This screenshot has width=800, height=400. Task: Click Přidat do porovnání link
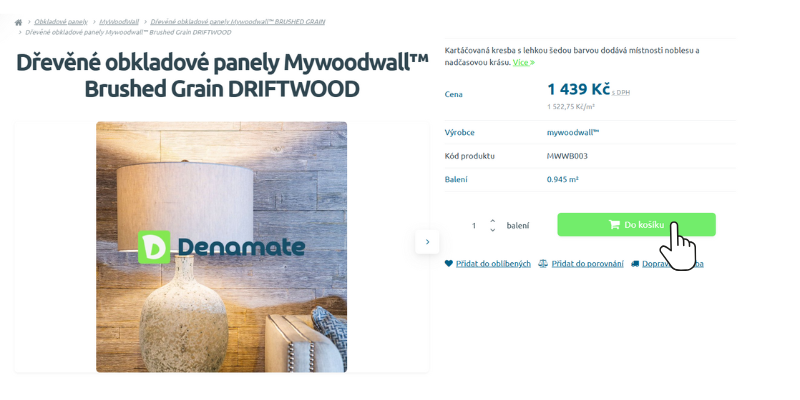click(587, 264)
